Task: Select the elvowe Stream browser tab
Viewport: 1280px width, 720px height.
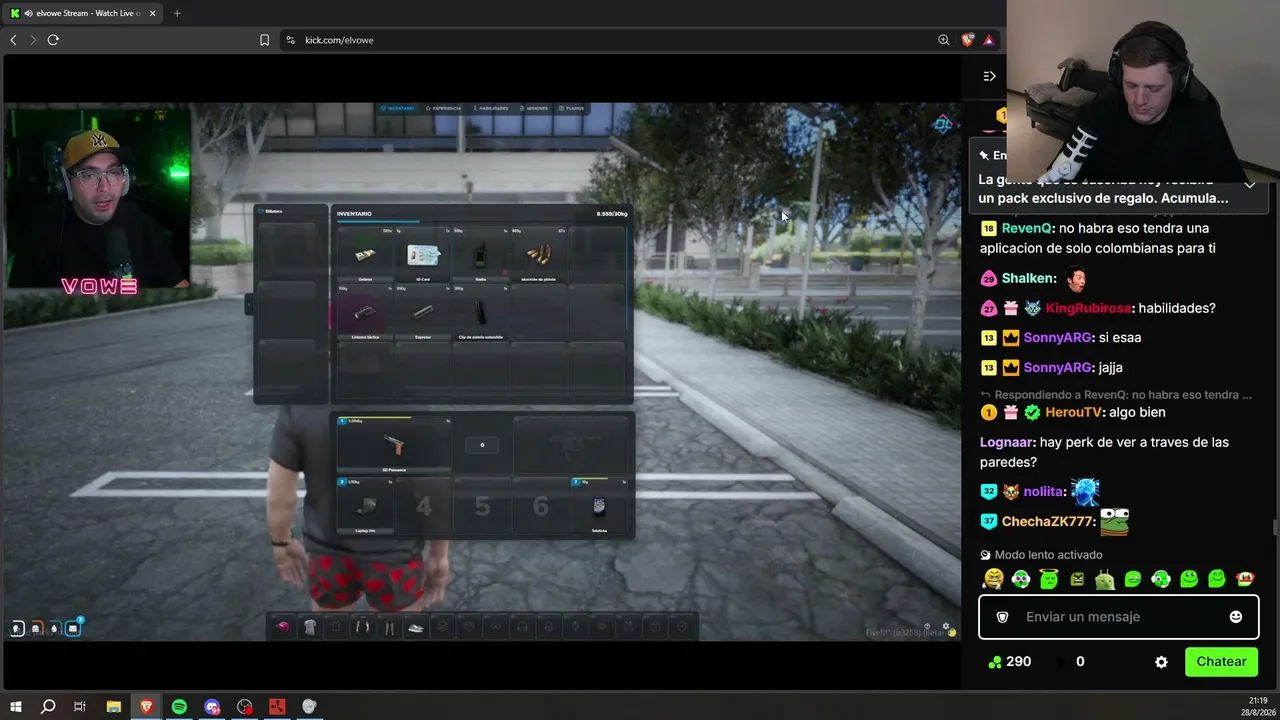Action: tap(84, 13)
